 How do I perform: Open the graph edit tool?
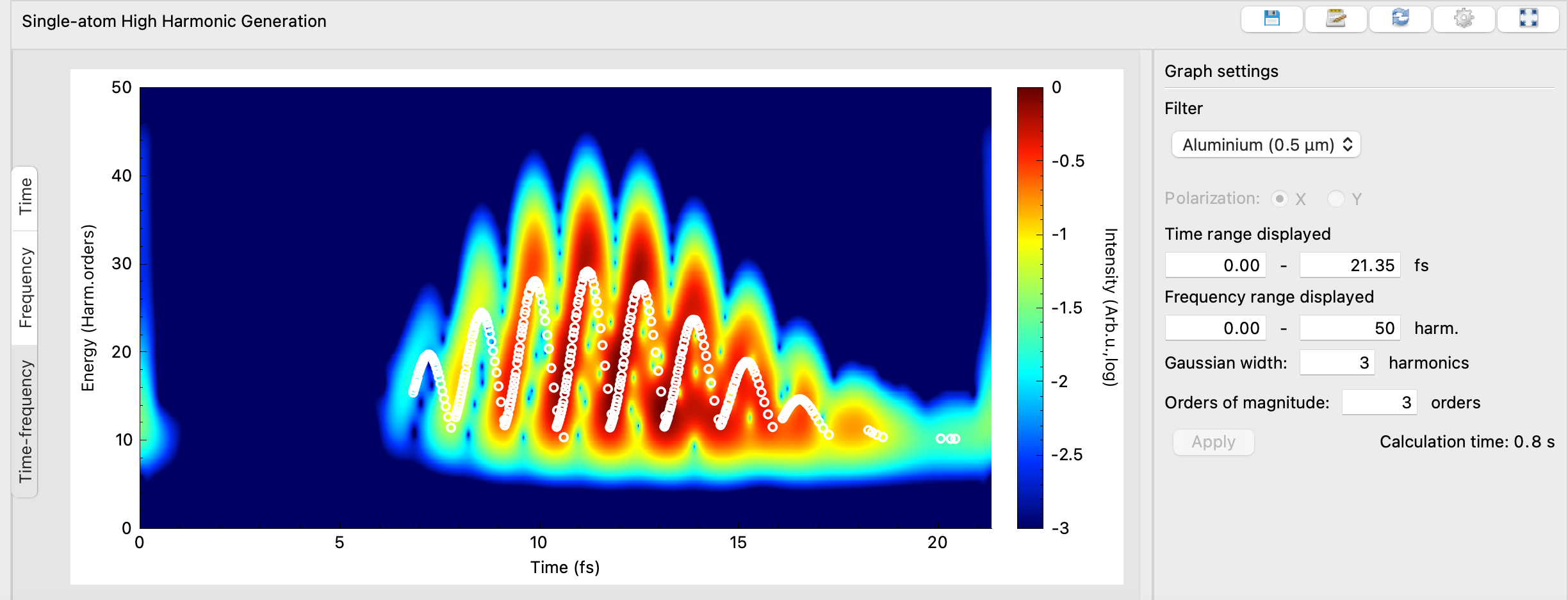1335,19
